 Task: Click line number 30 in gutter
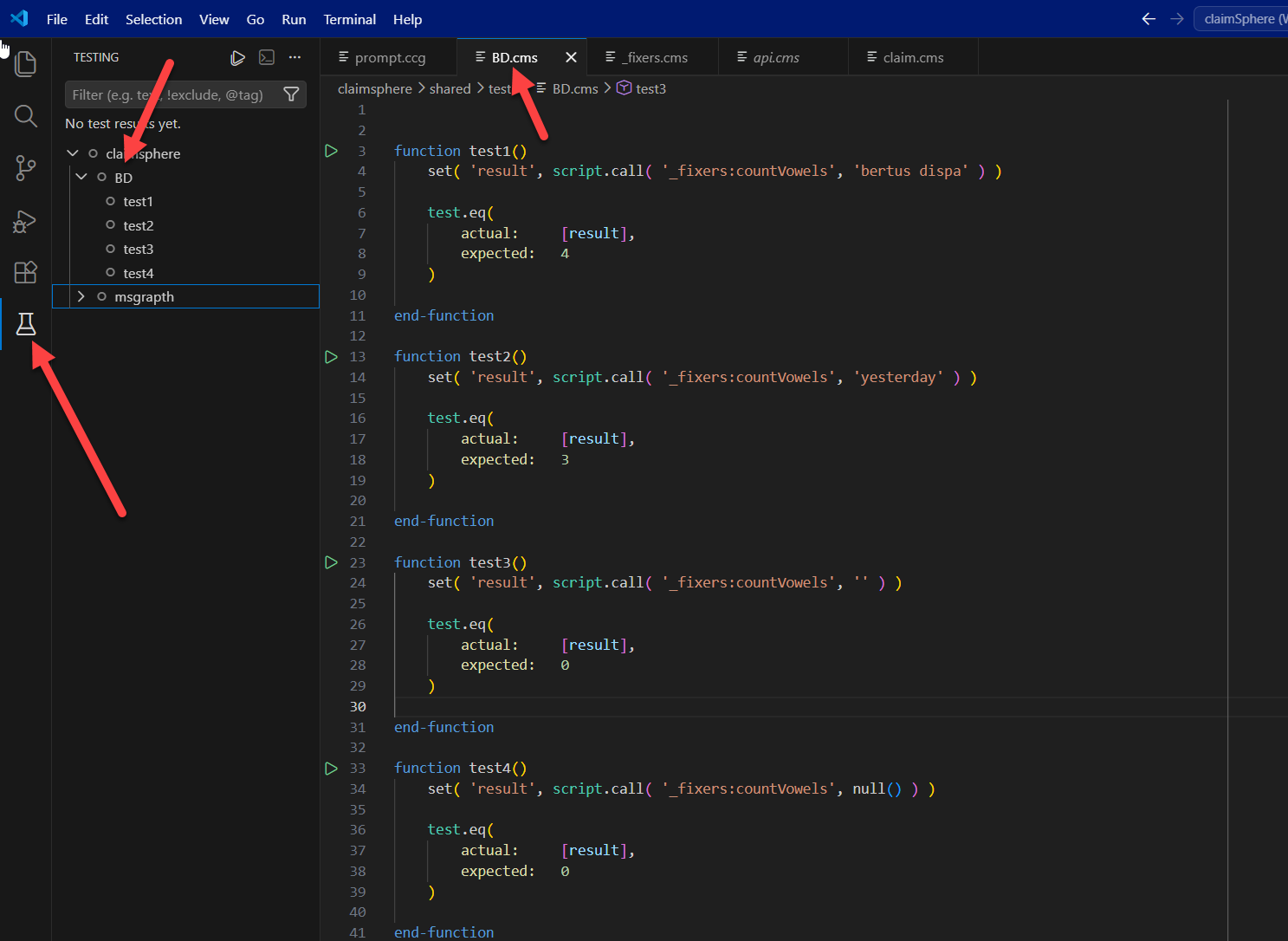click(358, 706)
